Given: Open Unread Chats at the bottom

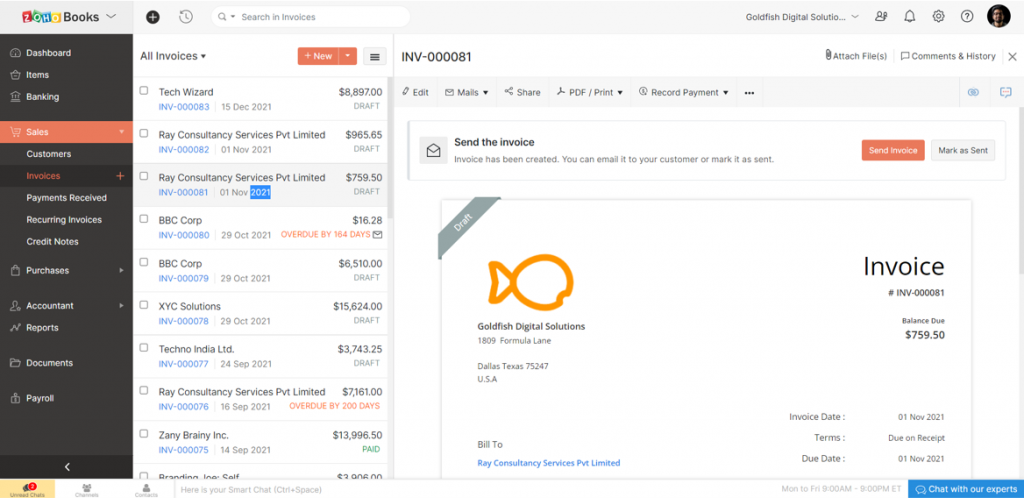Looking at the screenshot, I should tap(27, 490).
